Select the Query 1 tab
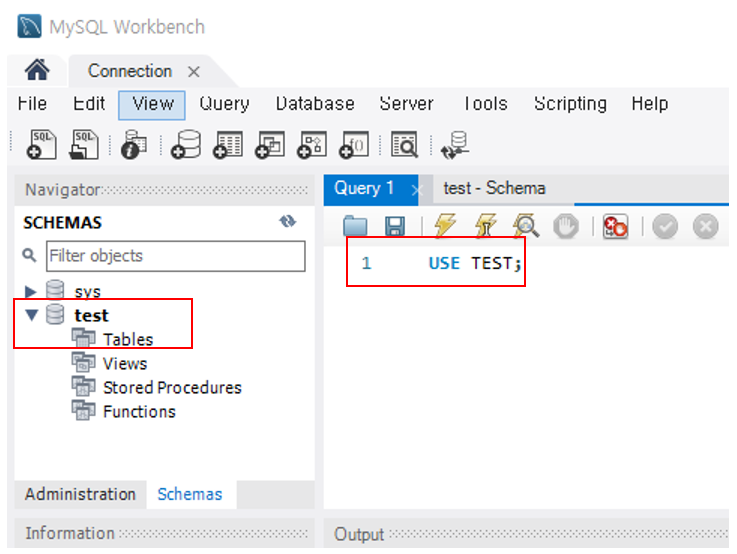The image size is (737, 554). click(364, 188)
